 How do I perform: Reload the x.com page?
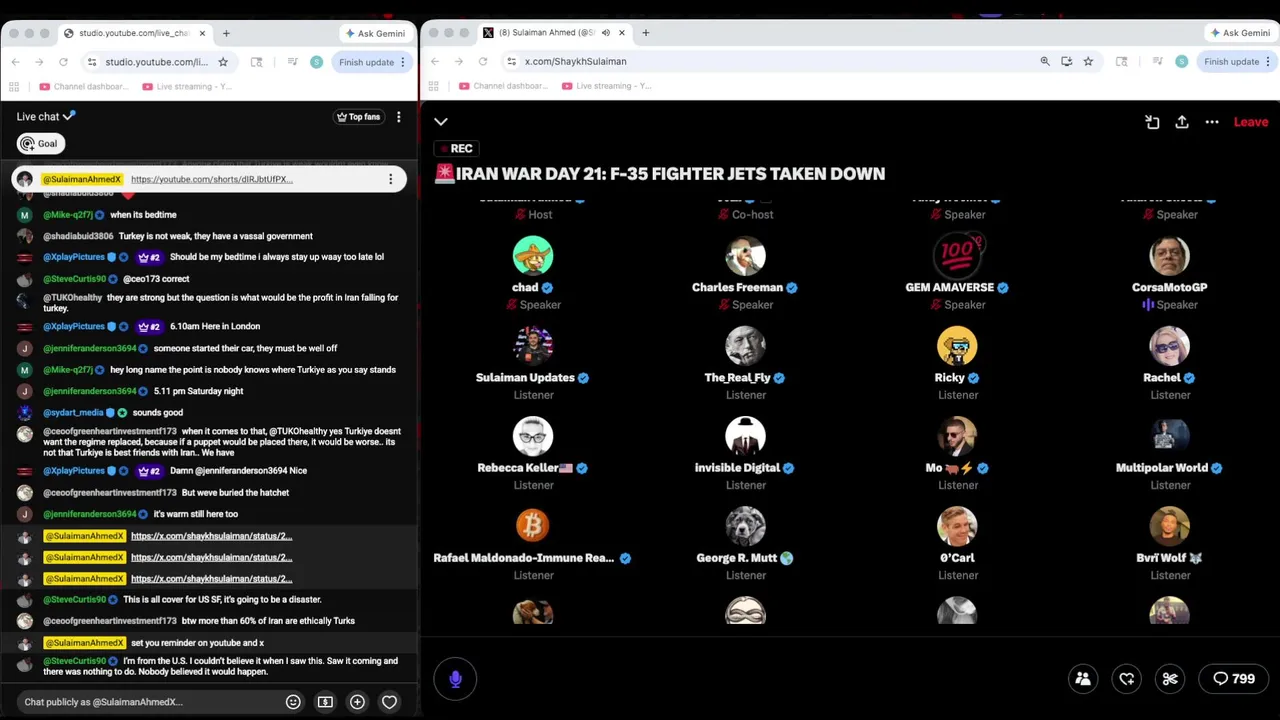coord(482,62)
